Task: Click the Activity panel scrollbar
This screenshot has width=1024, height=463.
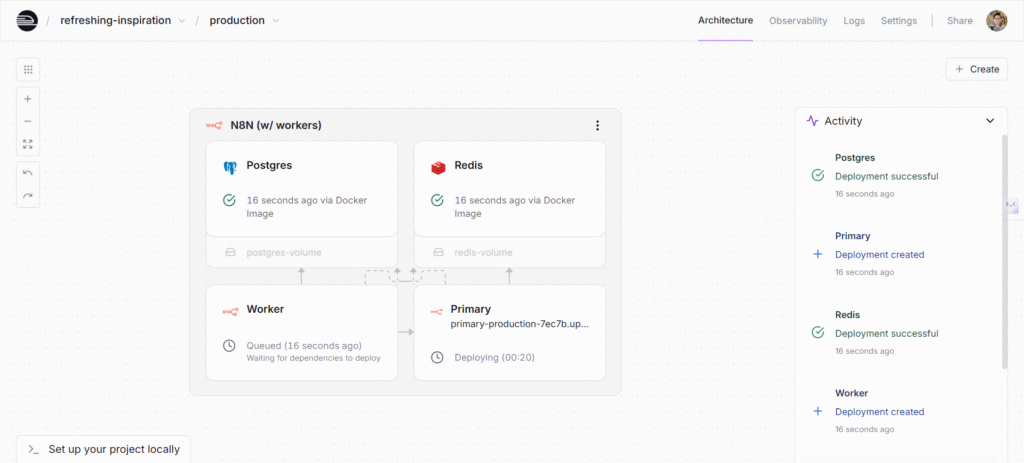Action: pyautogui.click(x=1004, y=251)
